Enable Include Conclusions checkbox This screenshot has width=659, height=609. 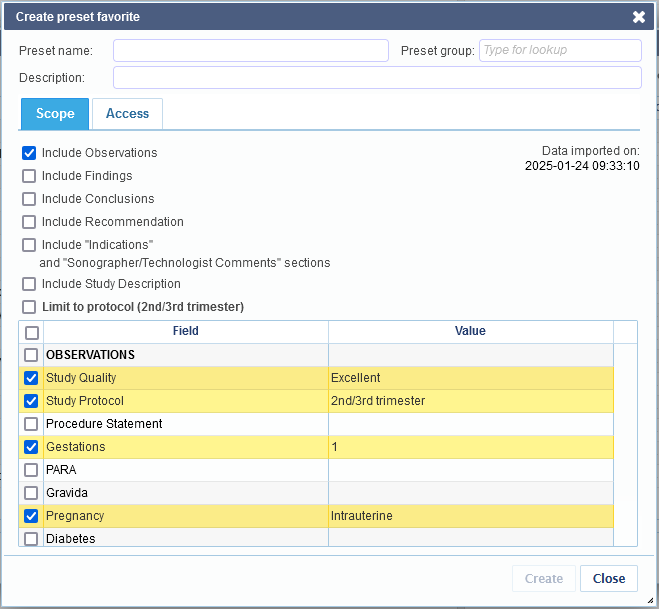(29, 199)
